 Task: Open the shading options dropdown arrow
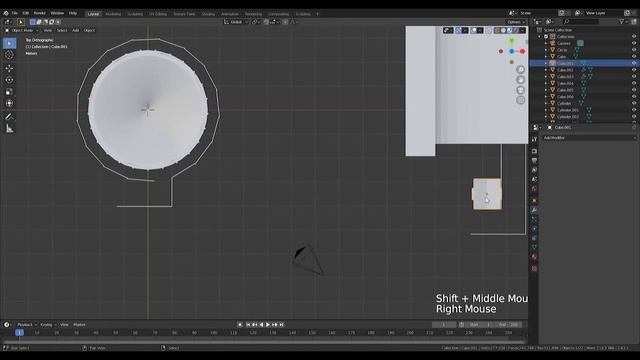pyautogui.click(x=522, y=30)
